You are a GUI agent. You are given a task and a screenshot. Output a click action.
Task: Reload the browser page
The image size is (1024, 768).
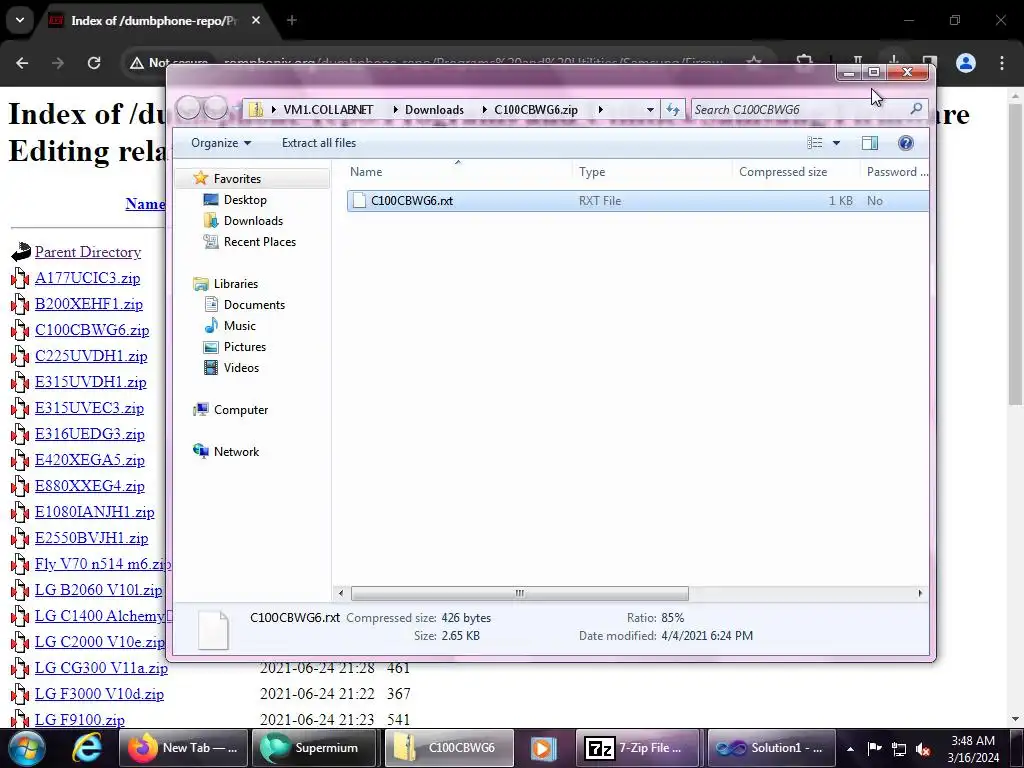(x=94, y=63)
